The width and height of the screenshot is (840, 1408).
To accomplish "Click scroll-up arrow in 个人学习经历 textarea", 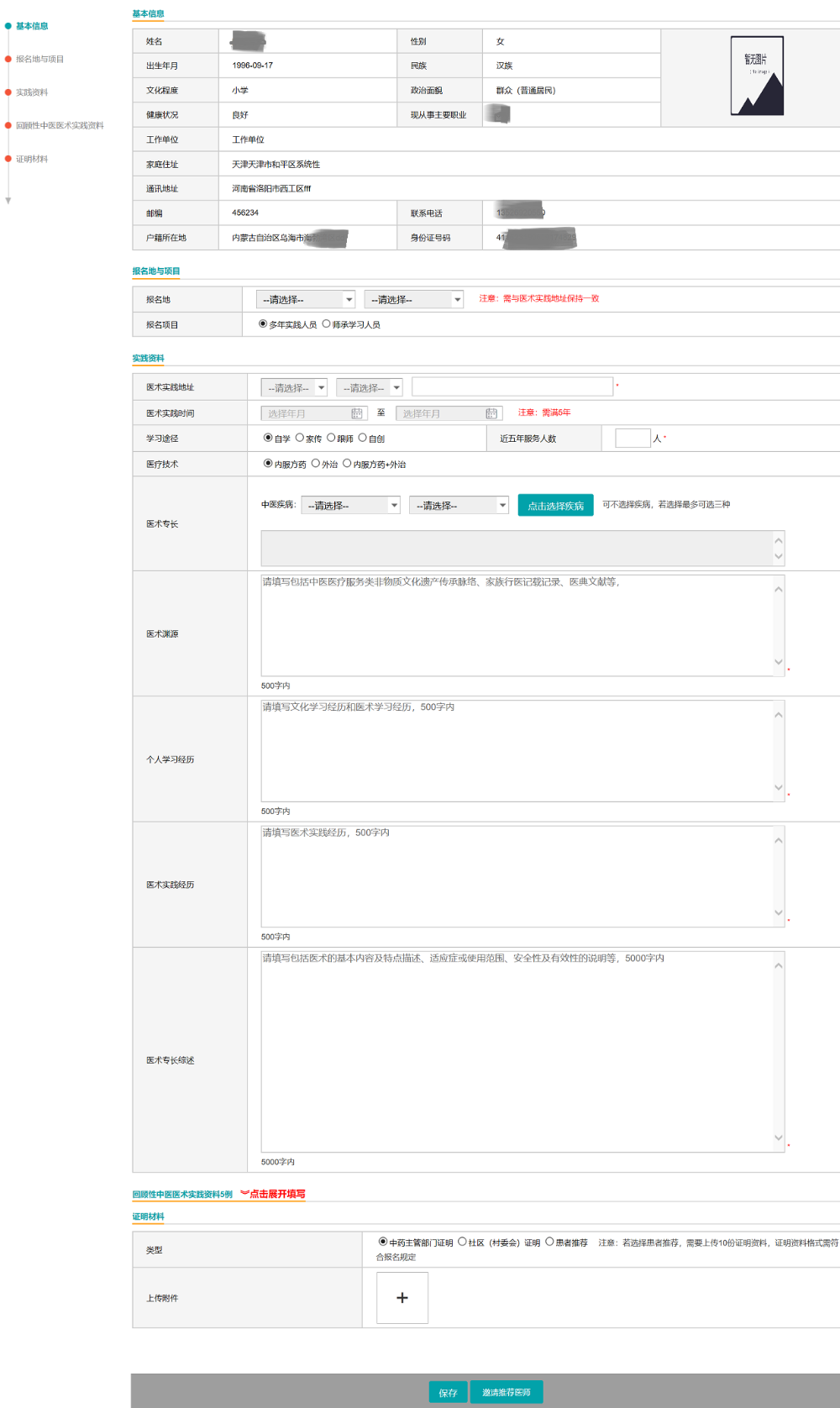I will tap(778, 715).
